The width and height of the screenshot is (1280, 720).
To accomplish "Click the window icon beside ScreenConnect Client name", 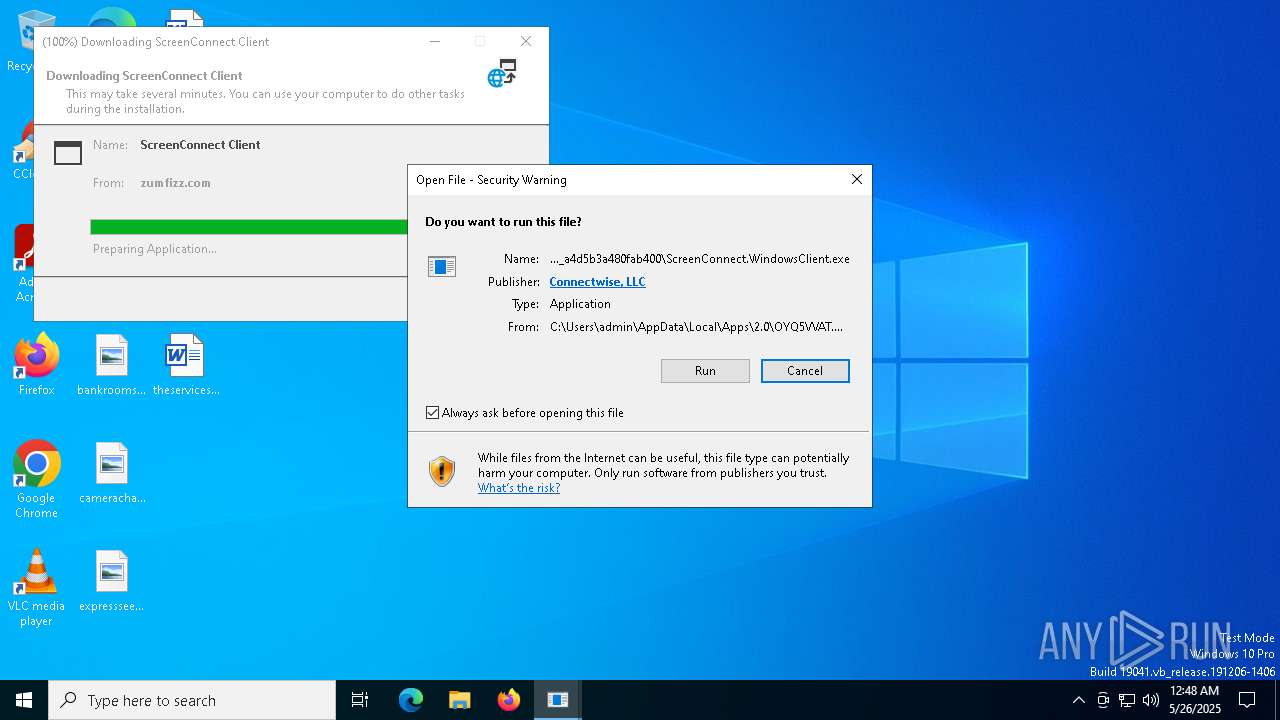I will (x=68, y=152).
